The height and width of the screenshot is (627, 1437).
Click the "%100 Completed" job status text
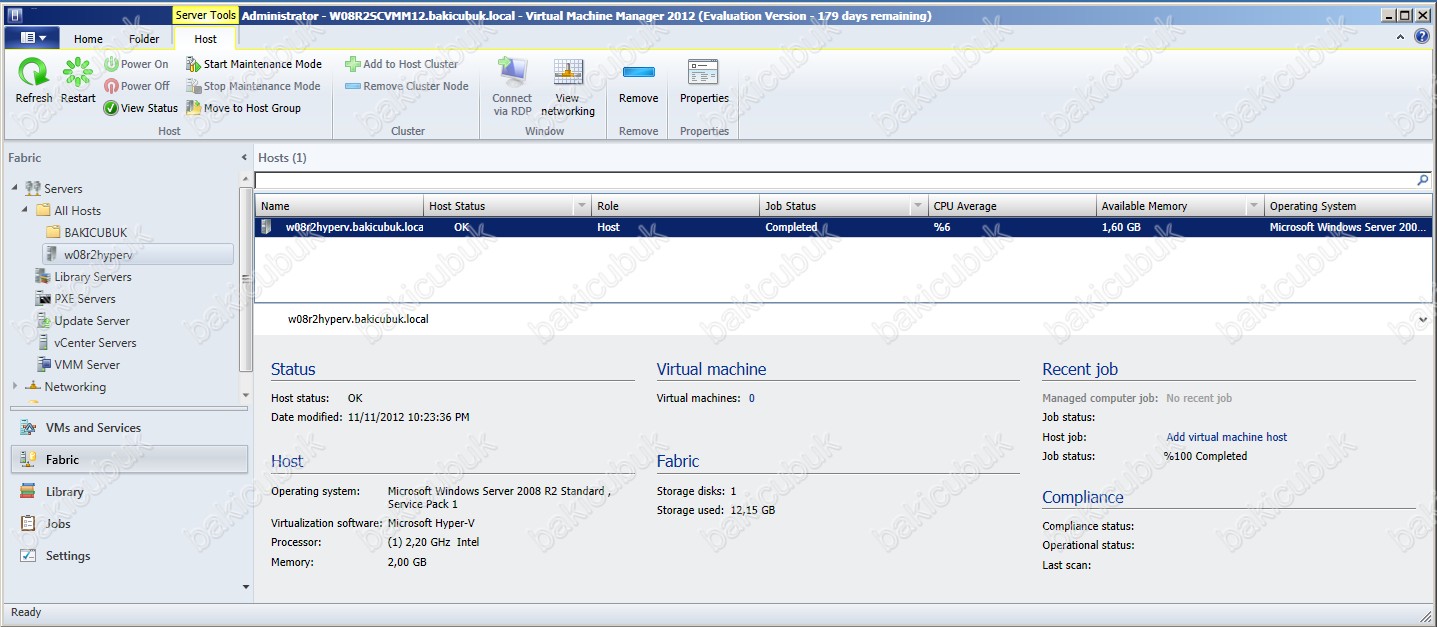(1205, 456)
